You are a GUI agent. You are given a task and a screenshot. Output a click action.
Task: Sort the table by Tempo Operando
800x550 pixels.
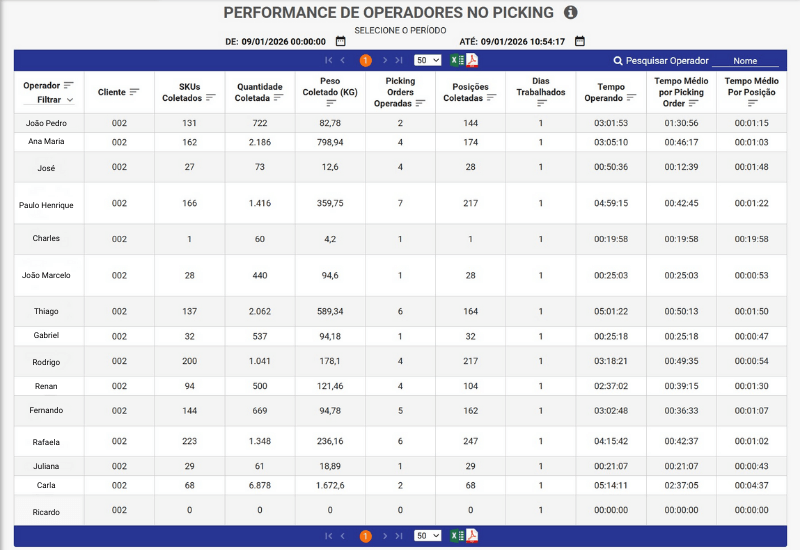pos(611,103)
